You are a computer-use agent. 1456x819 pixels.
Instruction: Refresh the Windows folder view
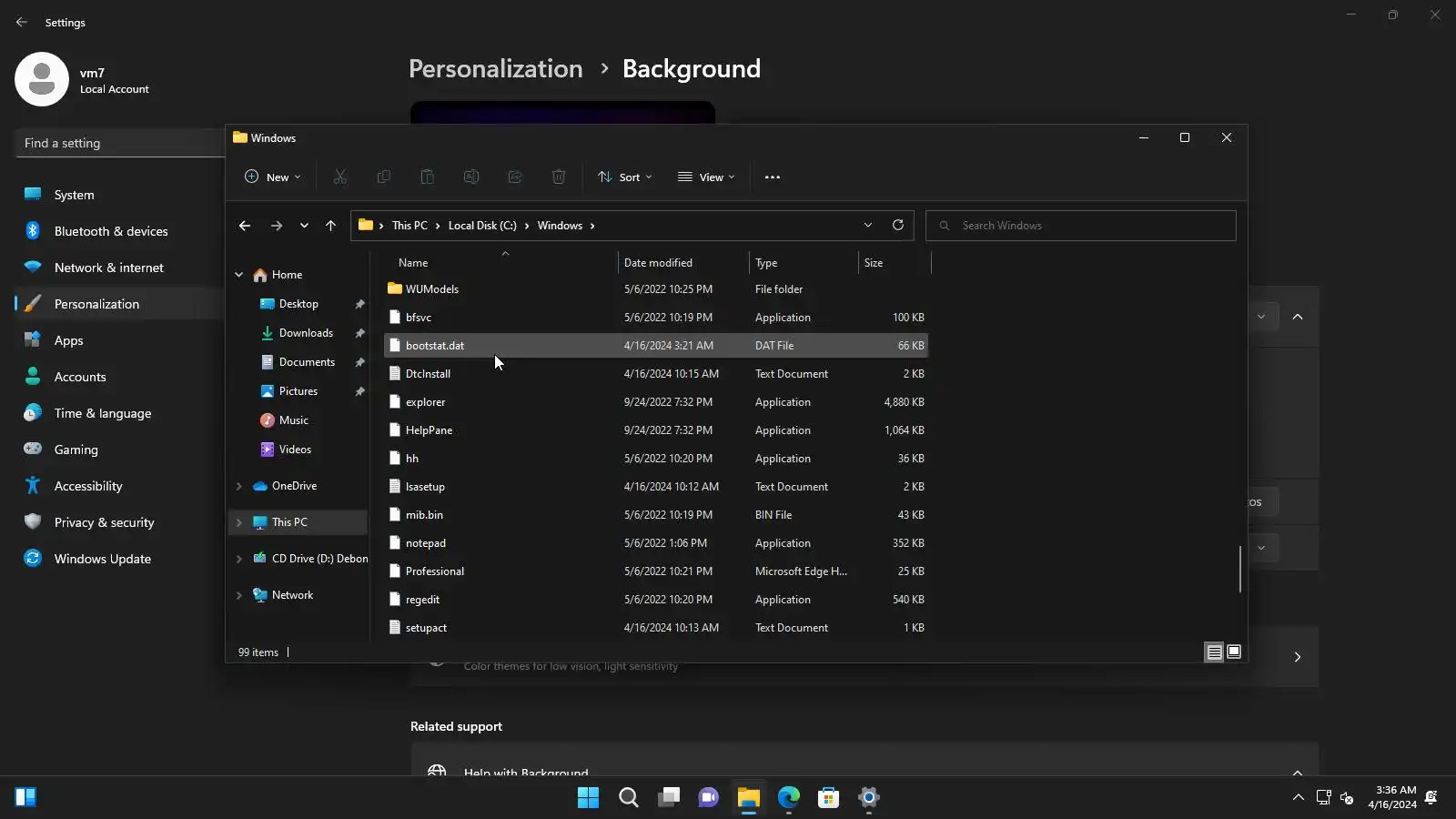[898, 226]
